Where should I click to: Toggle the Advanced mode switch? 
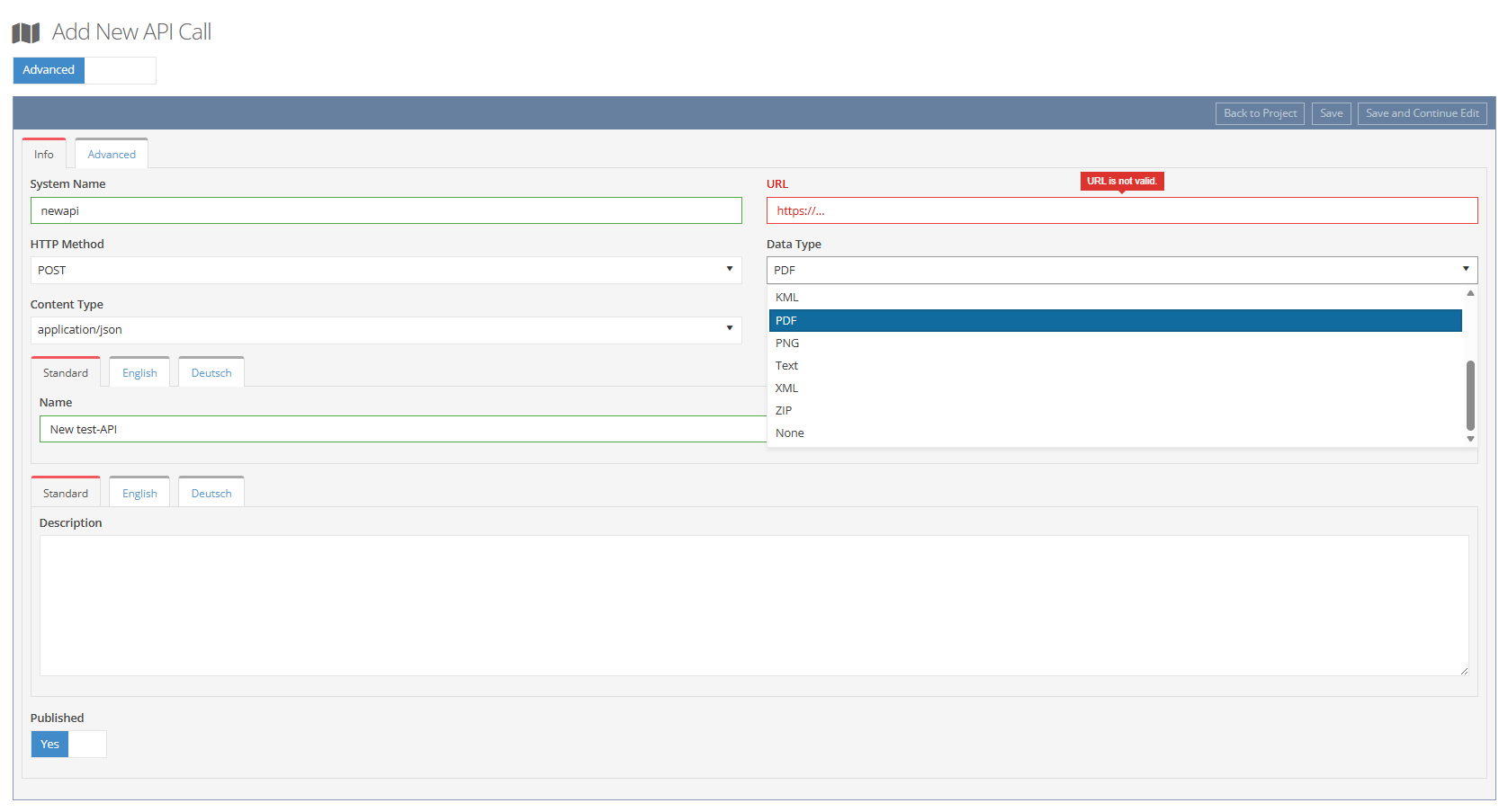[84, 70]
